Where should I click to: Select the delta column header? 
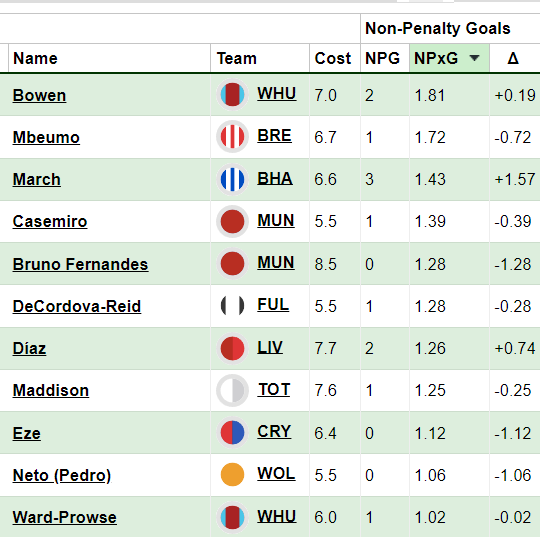pos(513,58)
